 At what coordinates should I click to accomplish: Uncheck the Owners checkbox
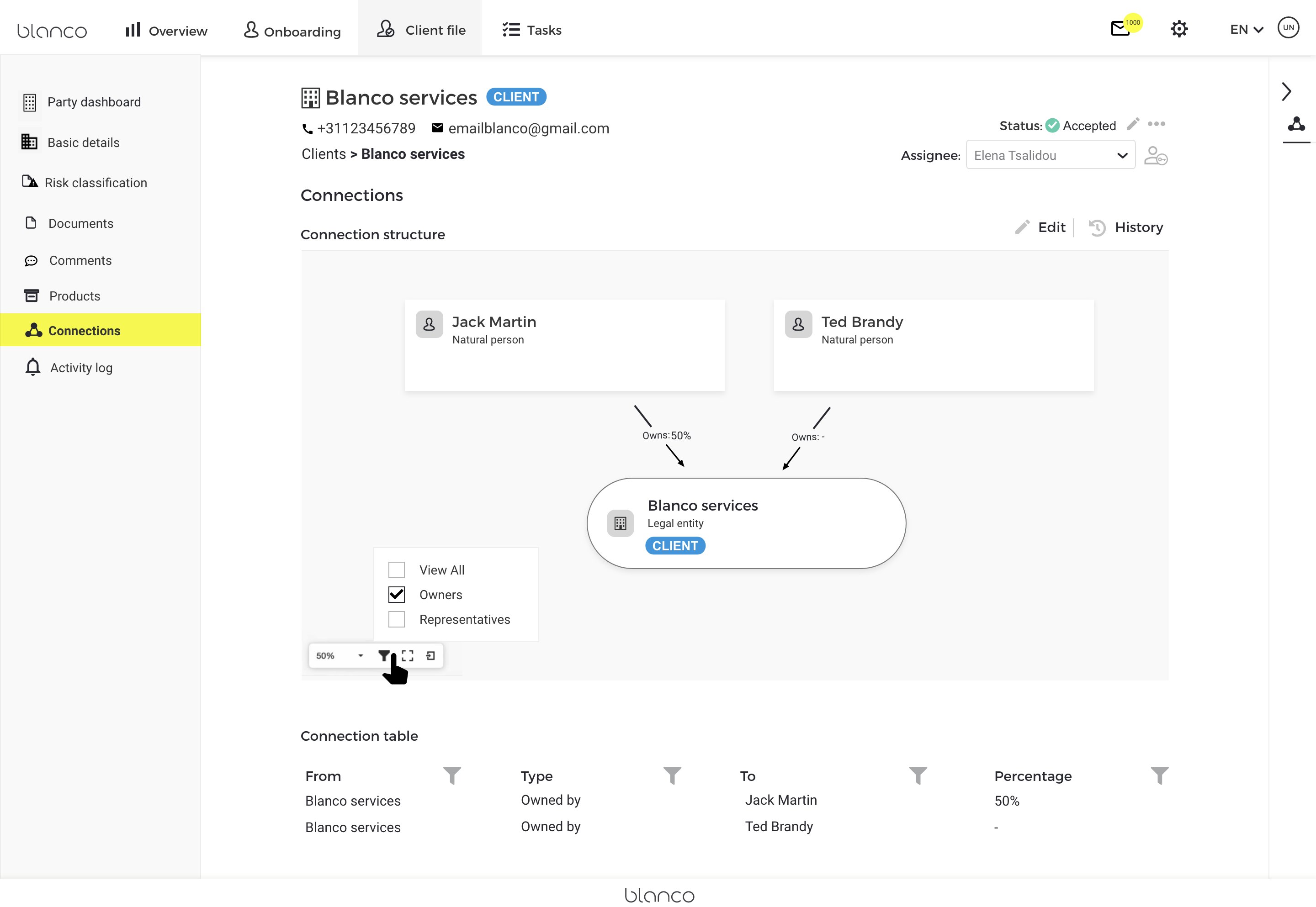coord(396,595)
